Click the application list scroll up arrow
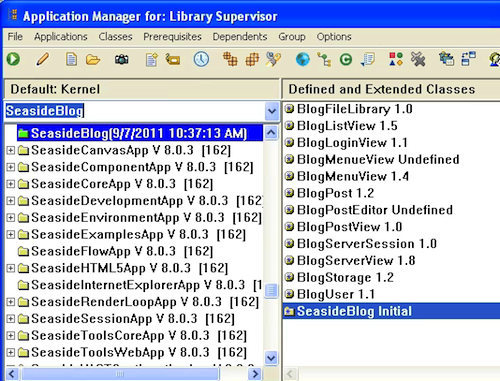This screenshot has height=381, width=500. (271, 133)
